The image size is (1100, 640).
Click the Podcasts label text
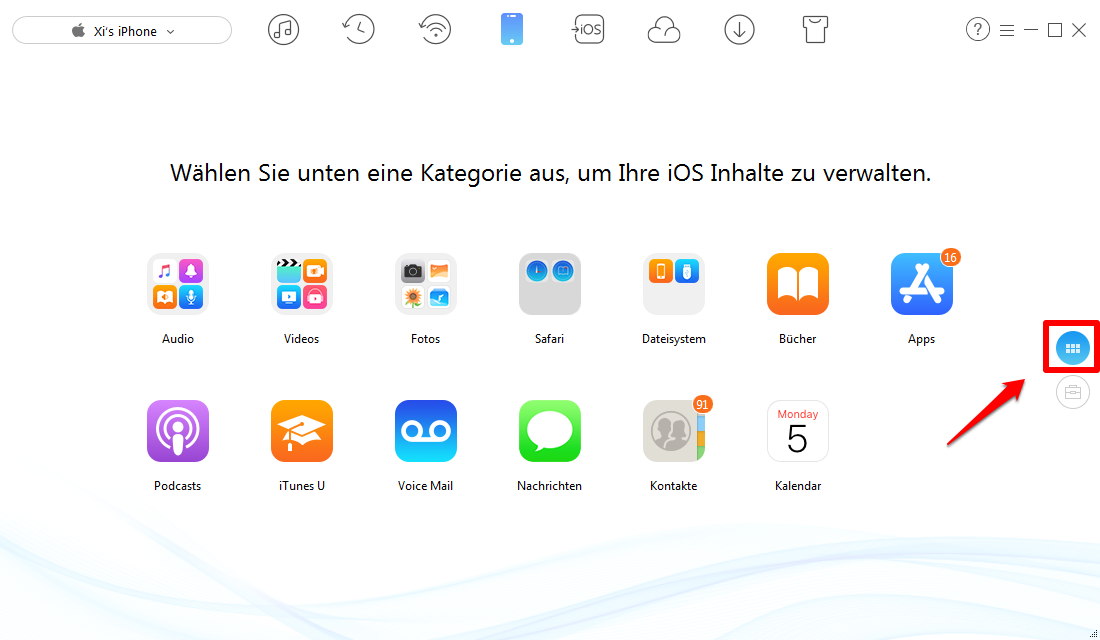point(177,486)
